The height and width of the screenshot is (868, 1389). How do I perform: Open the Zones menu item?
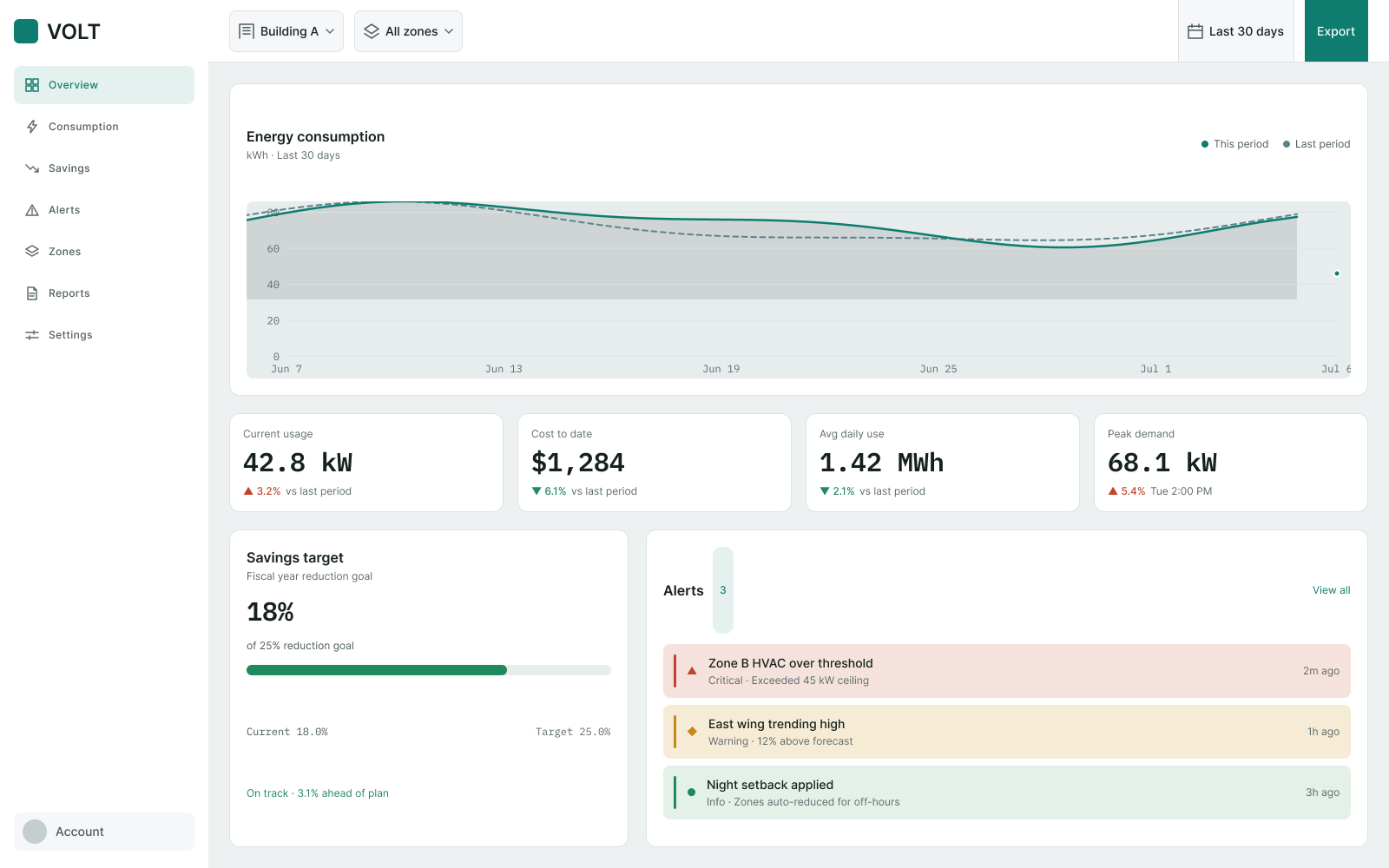(104, 252)
